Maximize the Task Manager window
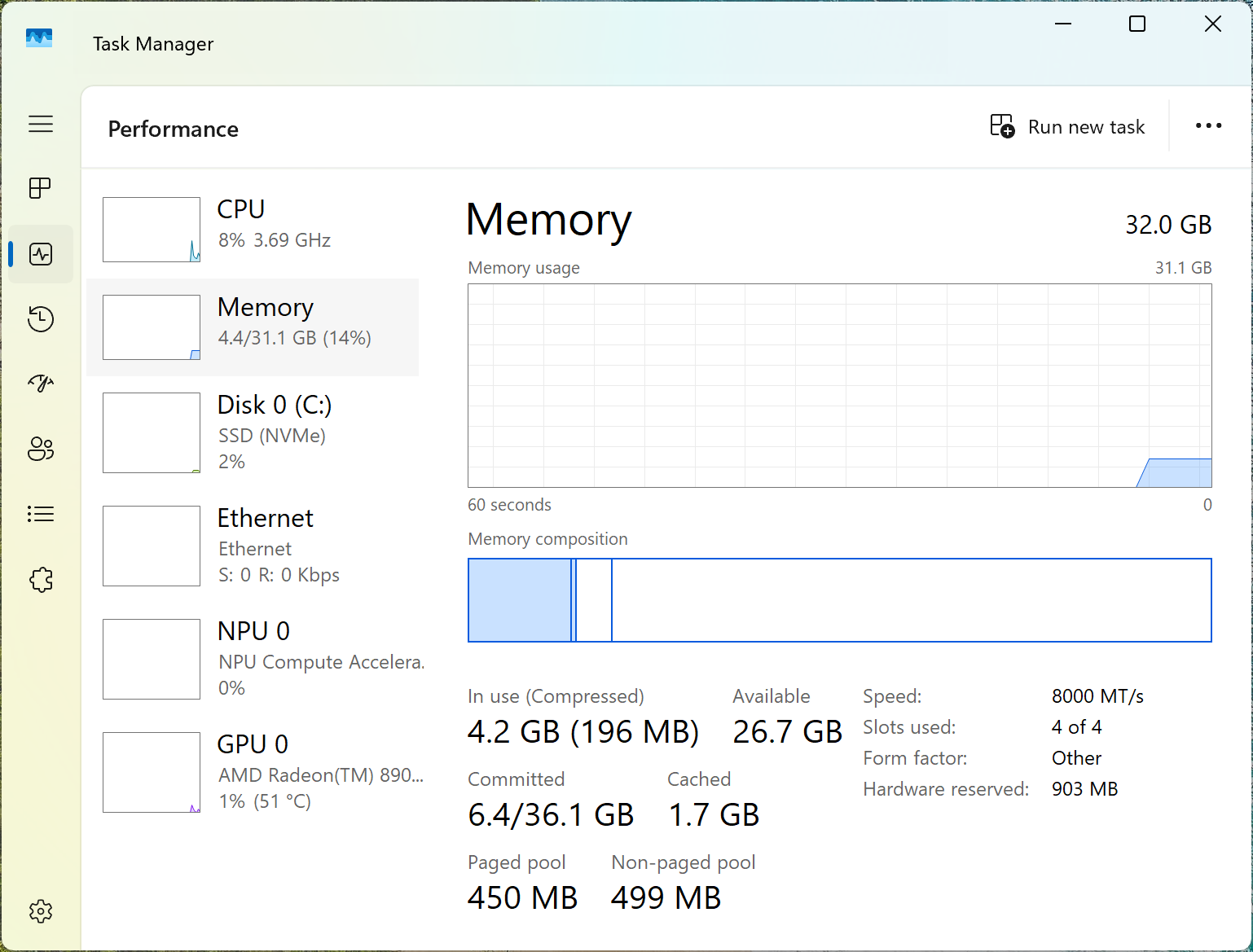1253x952 pixels. pyautogui.click(x=1137, y=24)
